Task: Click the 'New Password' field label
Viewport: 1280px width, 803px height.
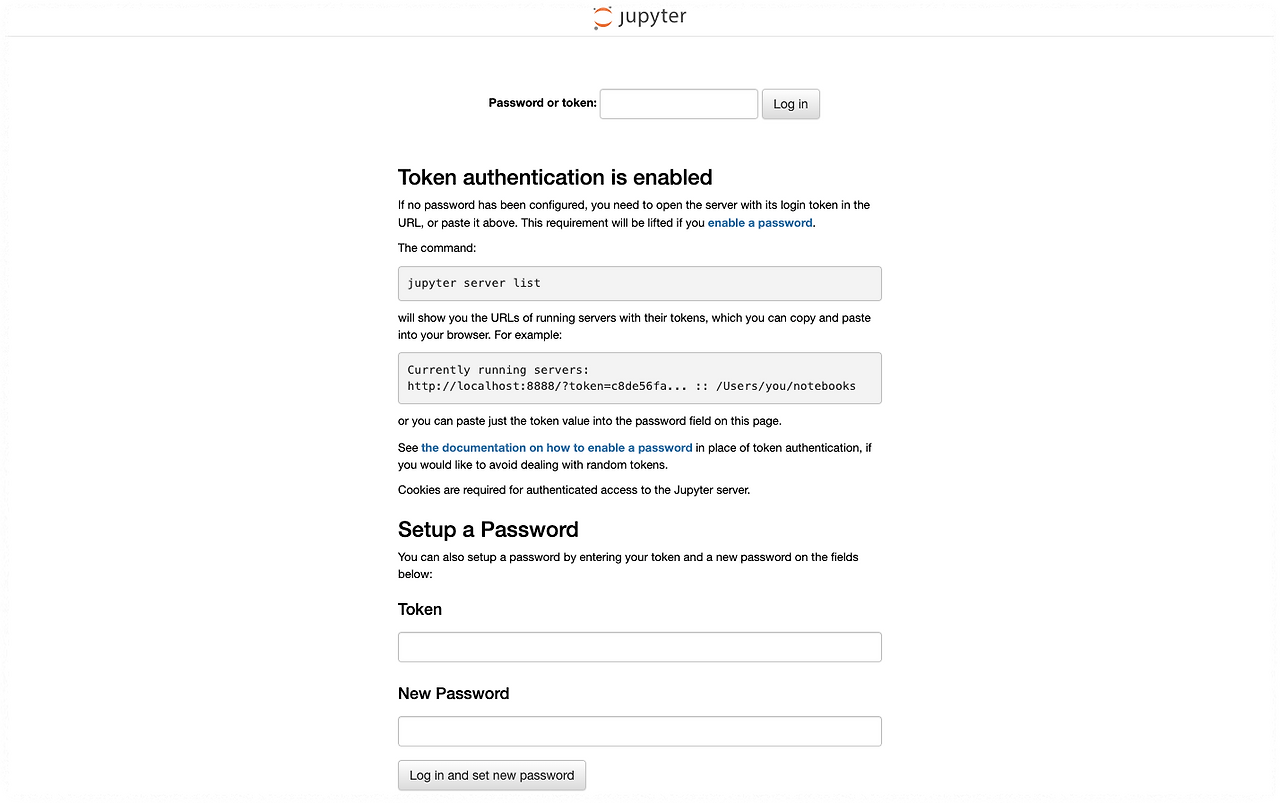Action: (x=453, y=693)
